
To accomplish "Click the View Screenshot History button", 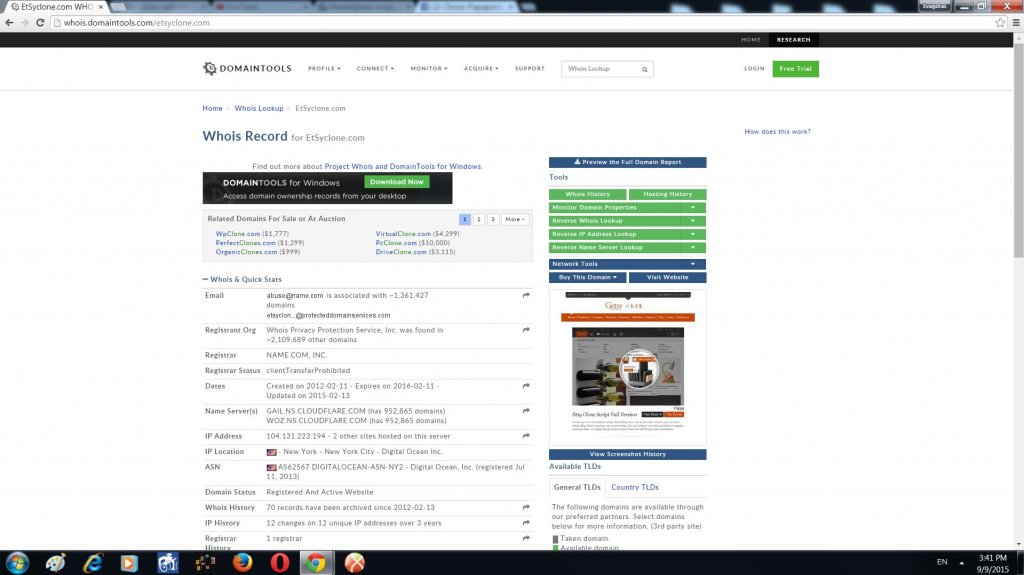I will tap(627, 454).
